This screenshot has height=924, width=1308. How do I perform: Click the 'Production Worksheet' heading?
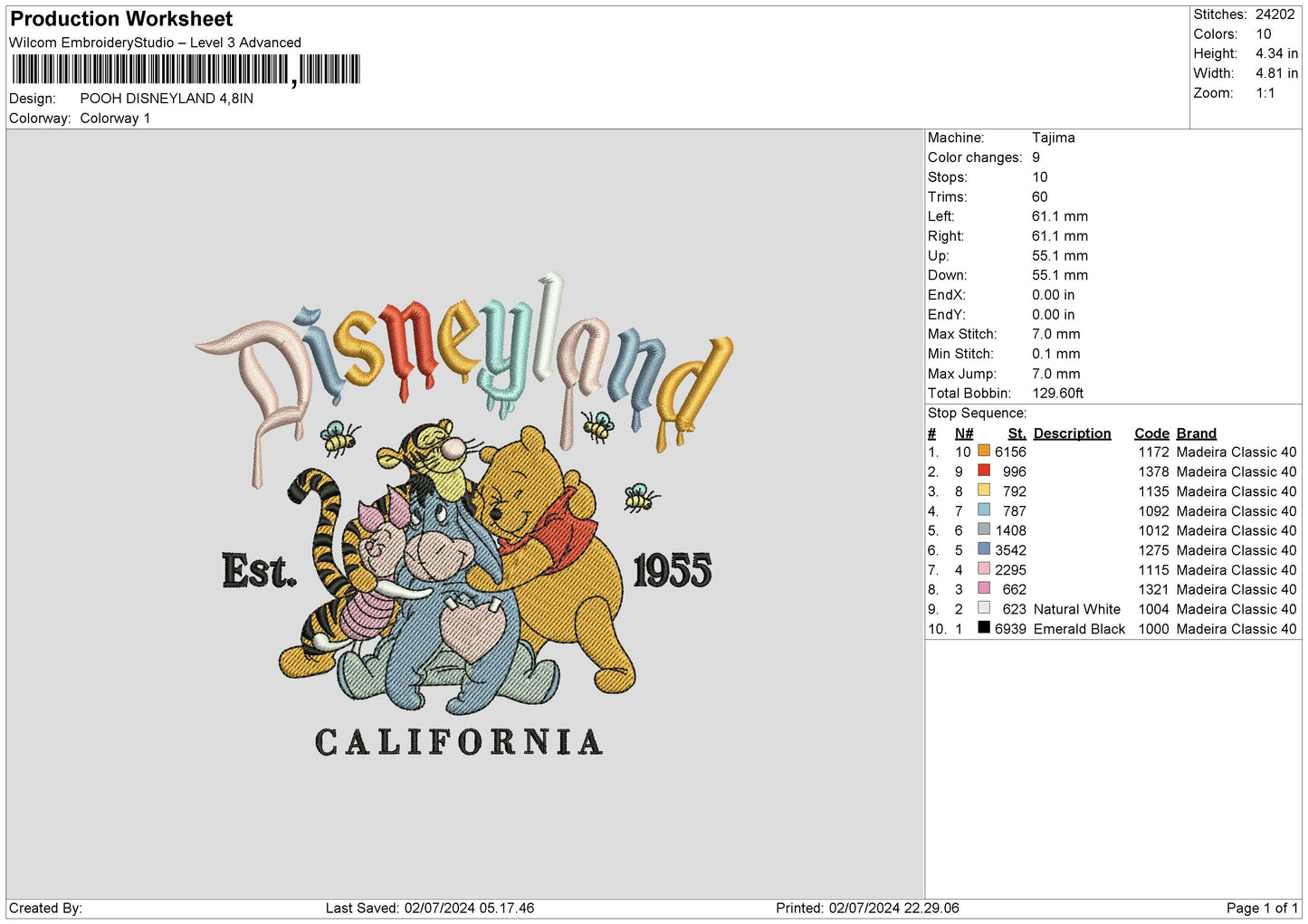121,19
